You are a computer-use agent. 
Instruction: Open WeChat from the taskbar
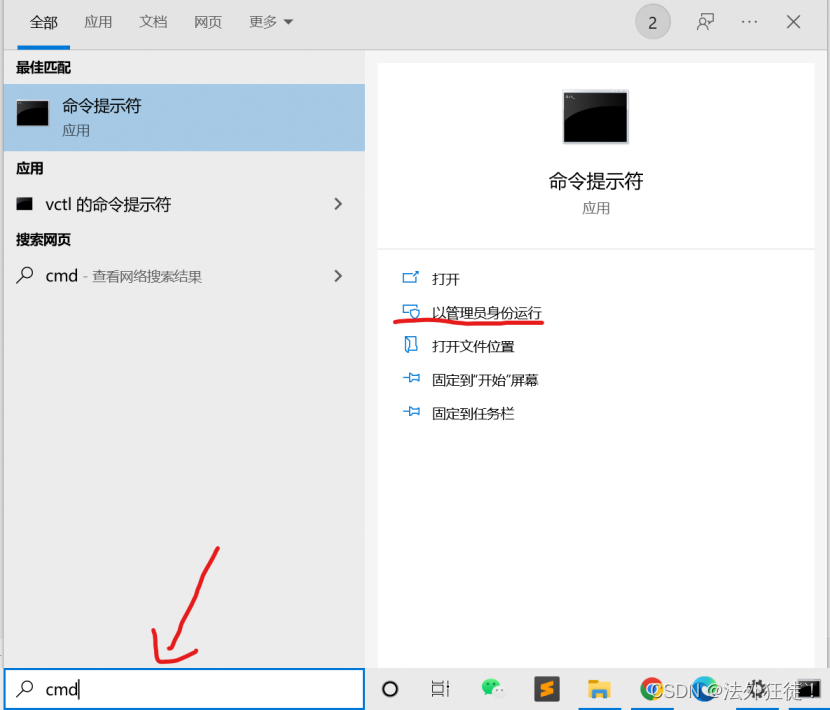coord(493,689)
